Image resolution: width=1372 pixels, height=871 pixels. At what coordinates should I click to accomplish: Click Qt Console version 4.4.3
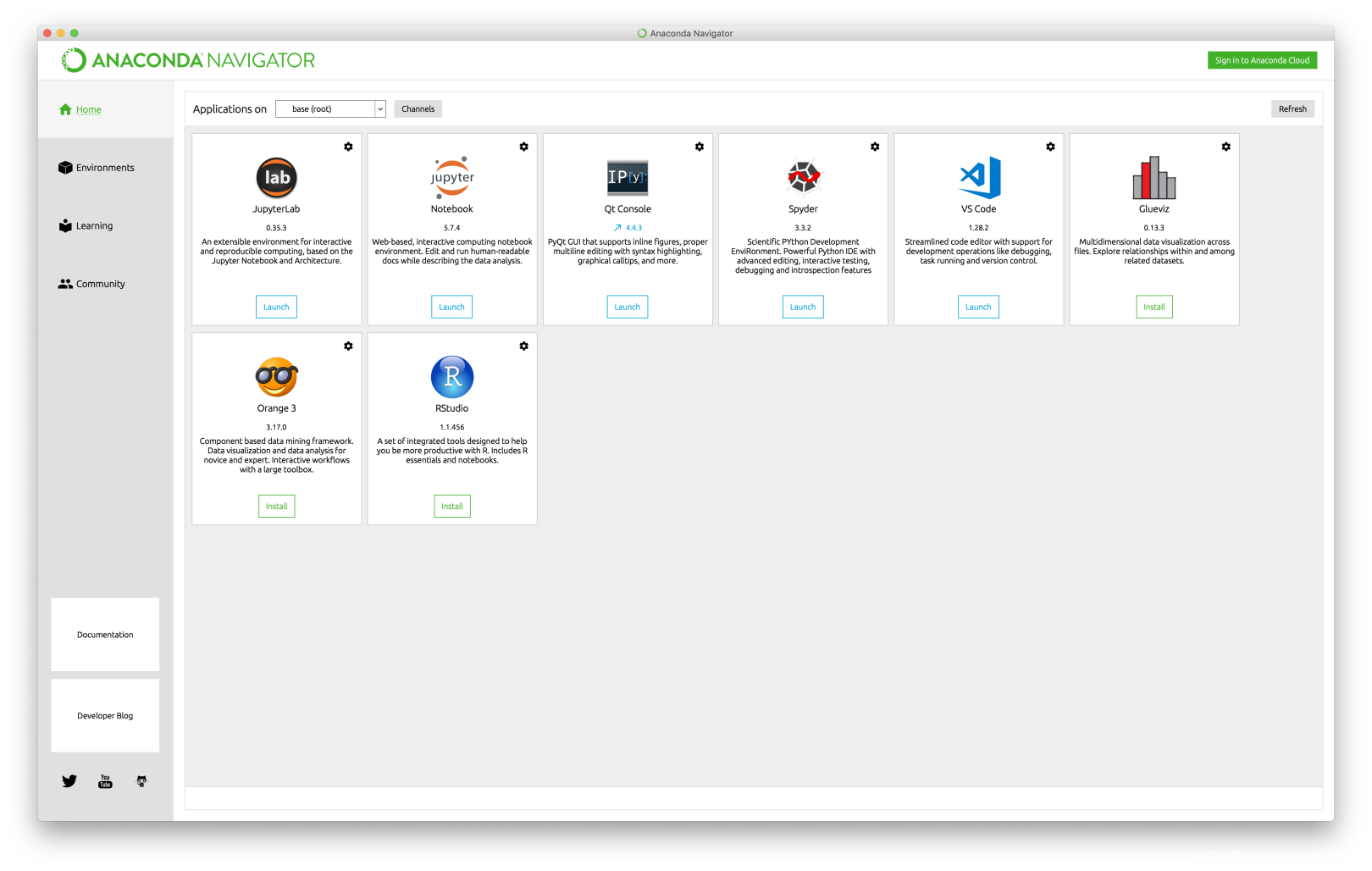point(634,228)
